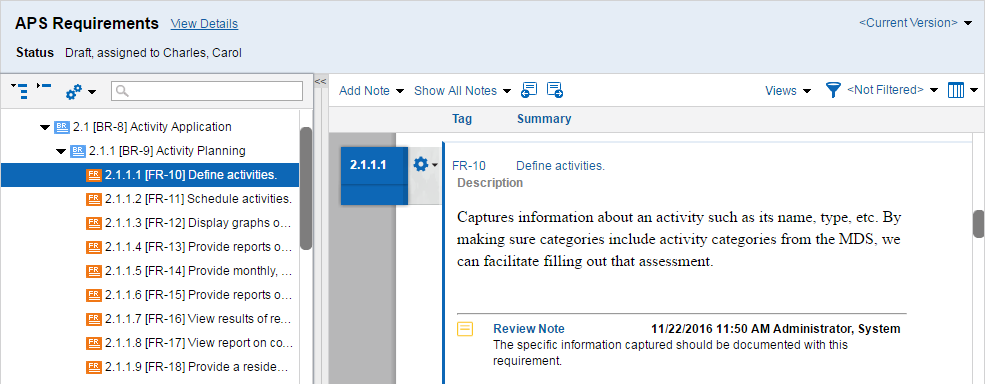Open the Show All Notes dropdown
Image resolution: width=985 pixels, height=384 pixels.
[462, 91]
